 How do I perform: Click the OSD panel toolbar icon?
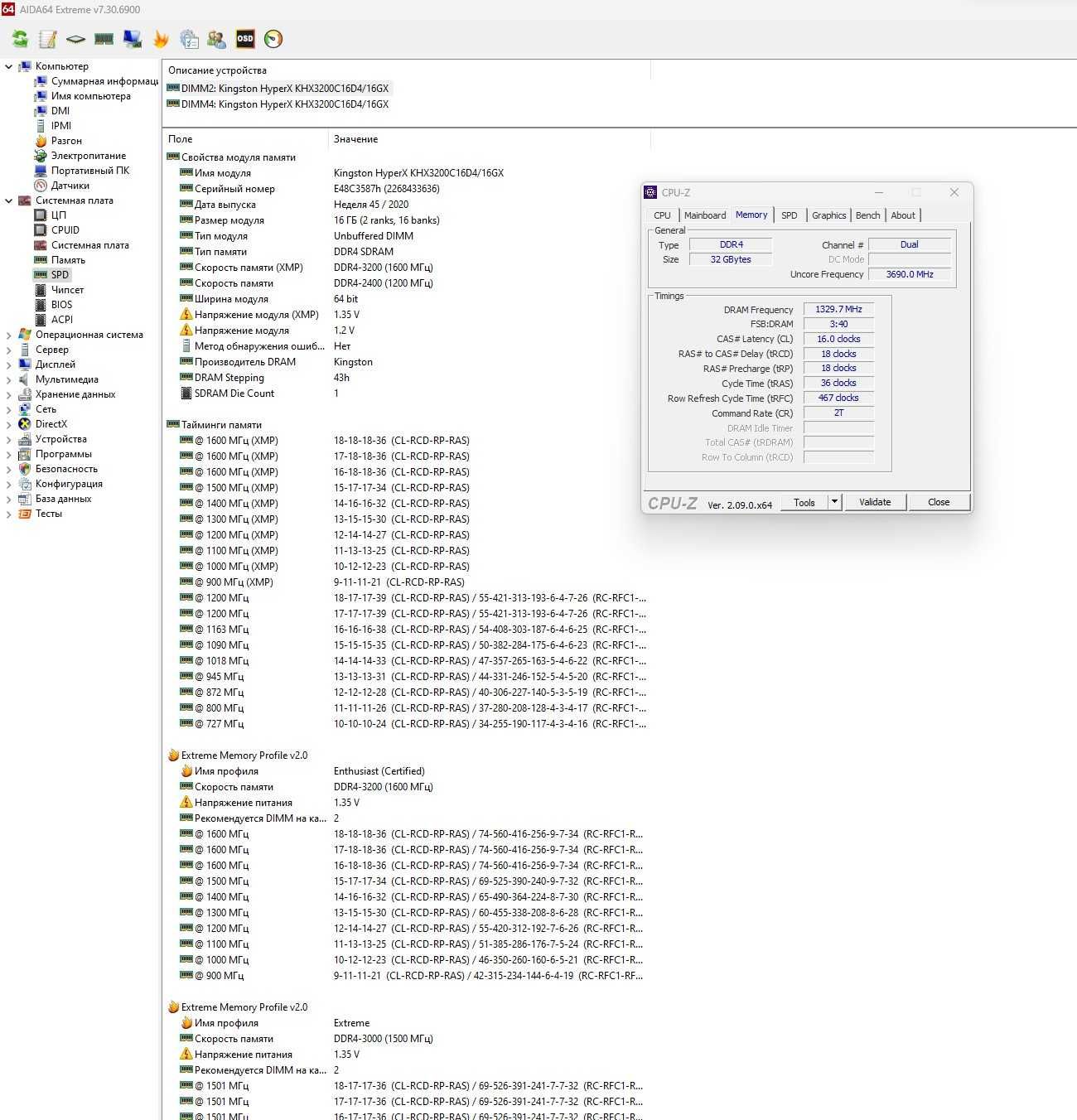[245, 39]
